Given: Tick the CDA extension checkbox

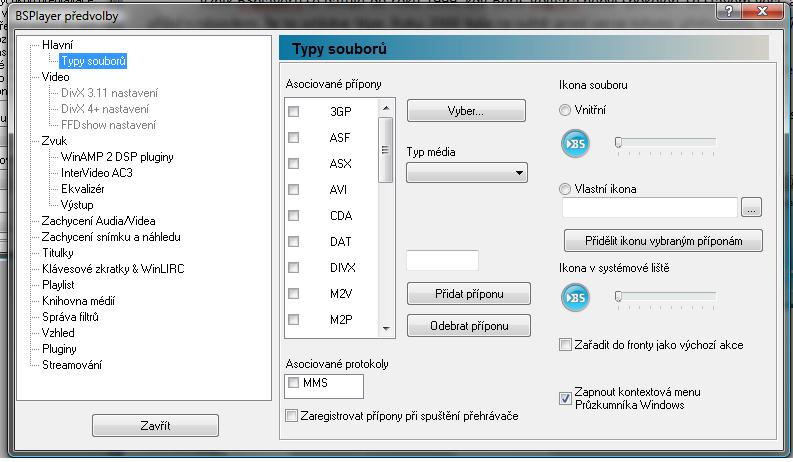Looking at the screenshot, I should [x=293, y=215].
